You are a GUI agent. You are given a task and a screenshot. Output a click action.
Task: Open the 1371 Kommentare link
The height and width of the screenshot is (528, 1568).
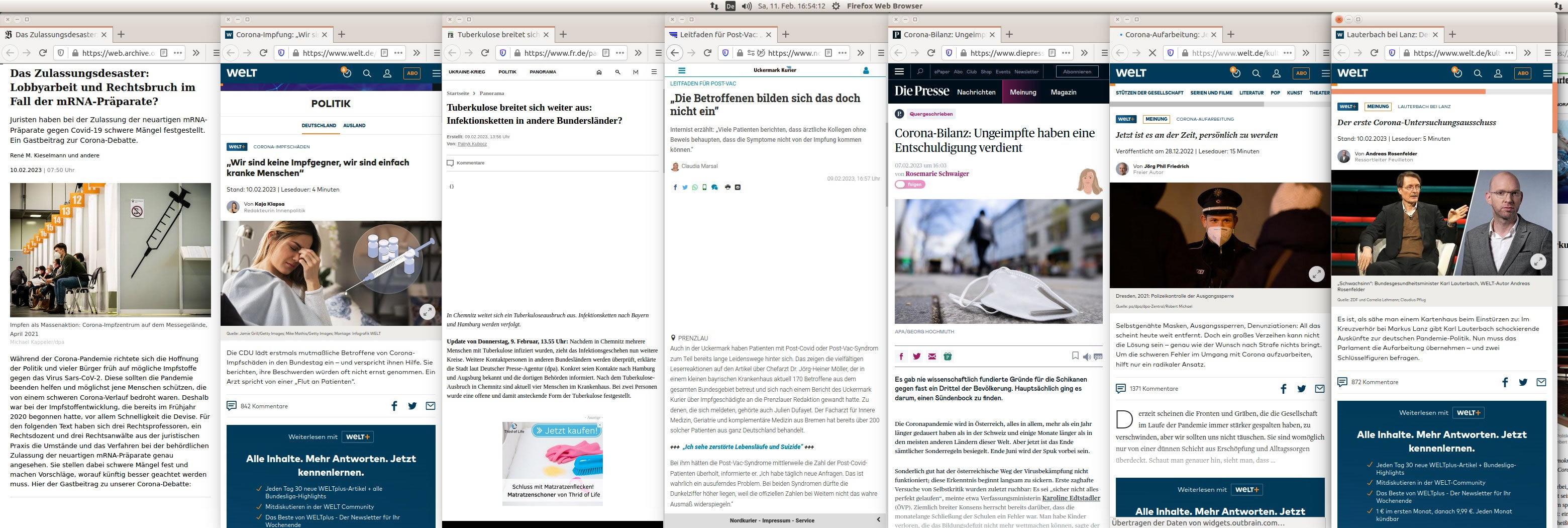coord(1147,389)
